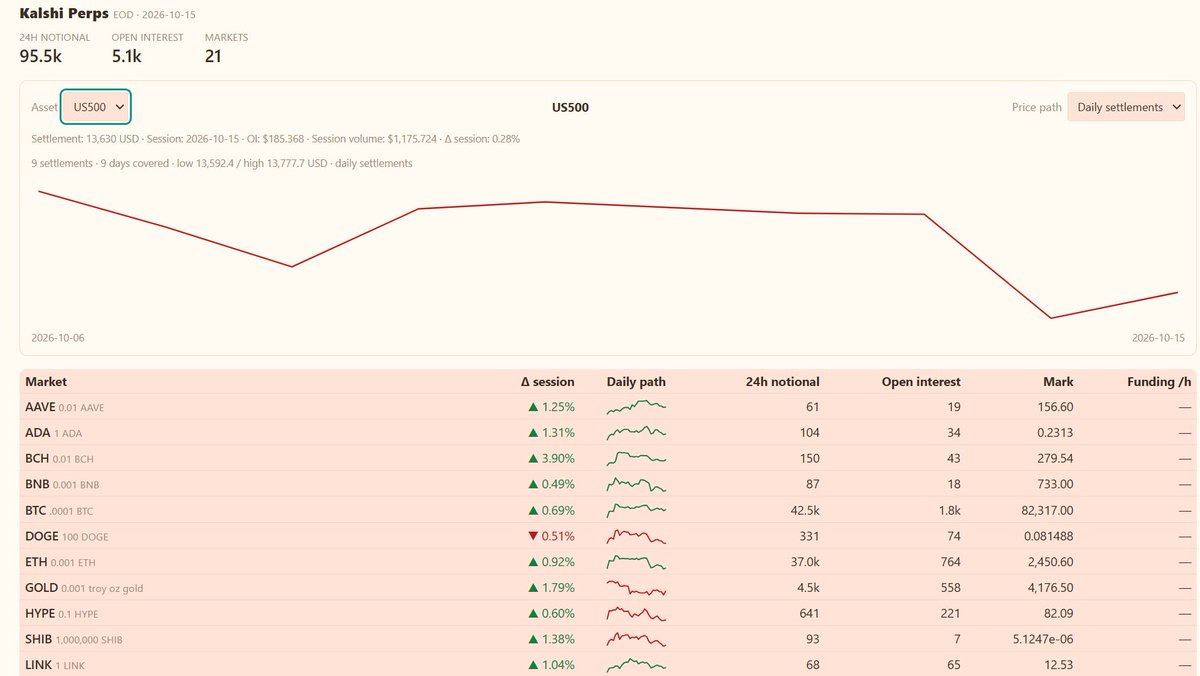The height and width of the screenshot is (676, 1200).
Task: Click the BTC open interest 1.8k
Action: pyautogui.click(x=949, y=510)
